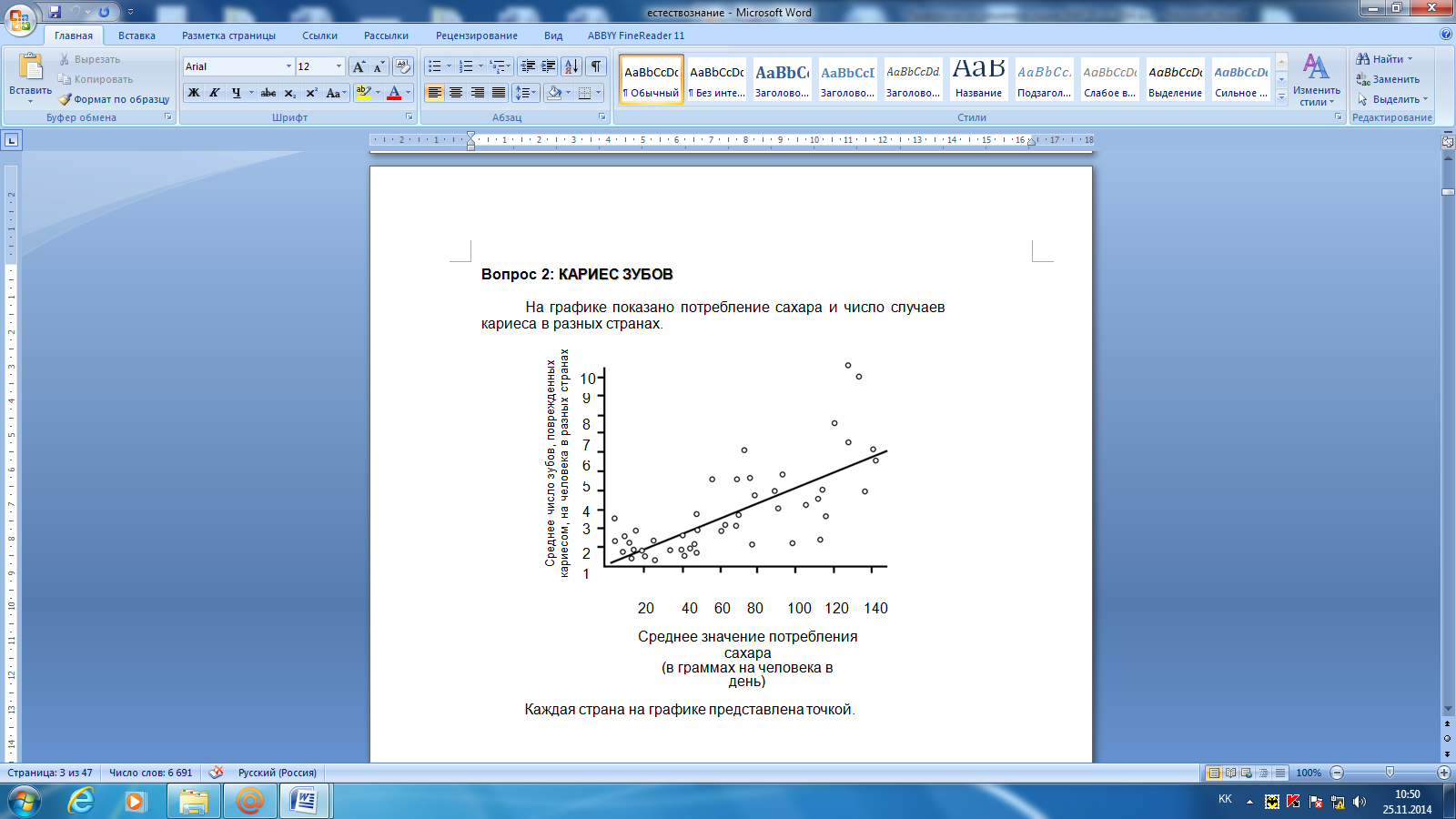Open Windows Explorer folder on the taskbar
The image size is (1456, 819).
click(193, 801)
